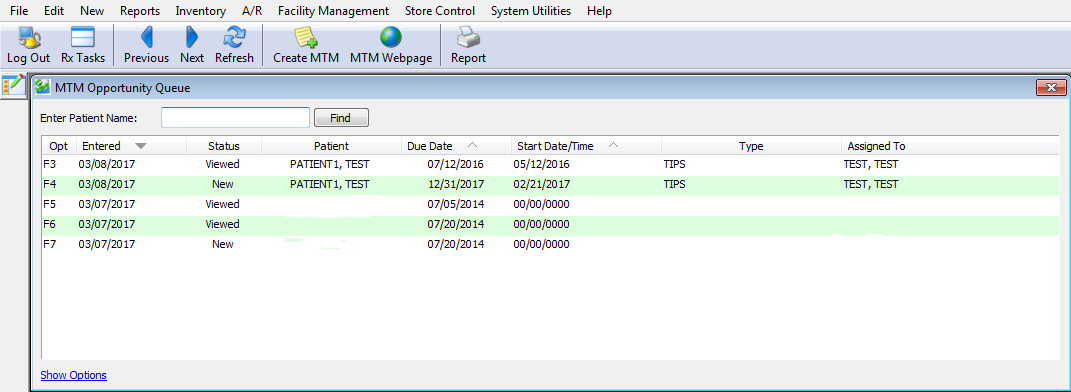Open the Inventory menu
Image resolution: width=1071 pixels, height=392 pixels.
[x=201, y=11]
